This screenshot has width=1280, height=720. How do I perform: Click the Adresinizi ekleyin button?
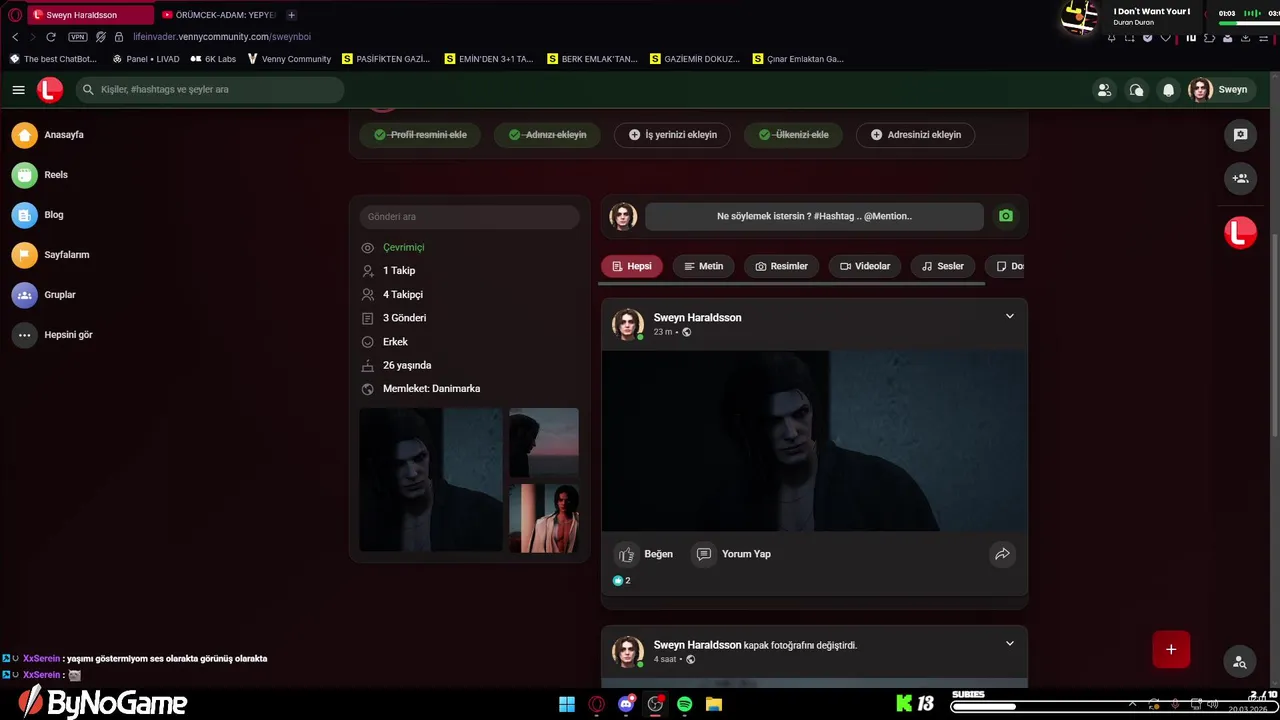916,135
